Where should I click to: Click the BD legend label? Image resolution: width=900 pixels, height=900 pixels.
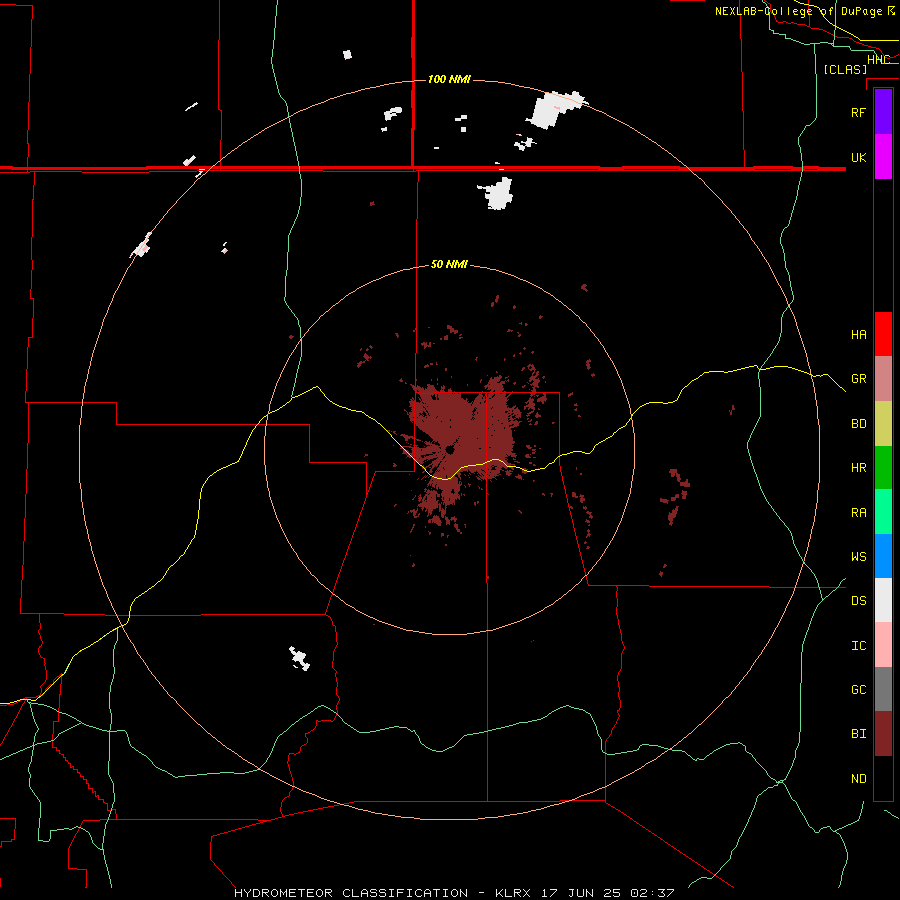pos(858,424)
